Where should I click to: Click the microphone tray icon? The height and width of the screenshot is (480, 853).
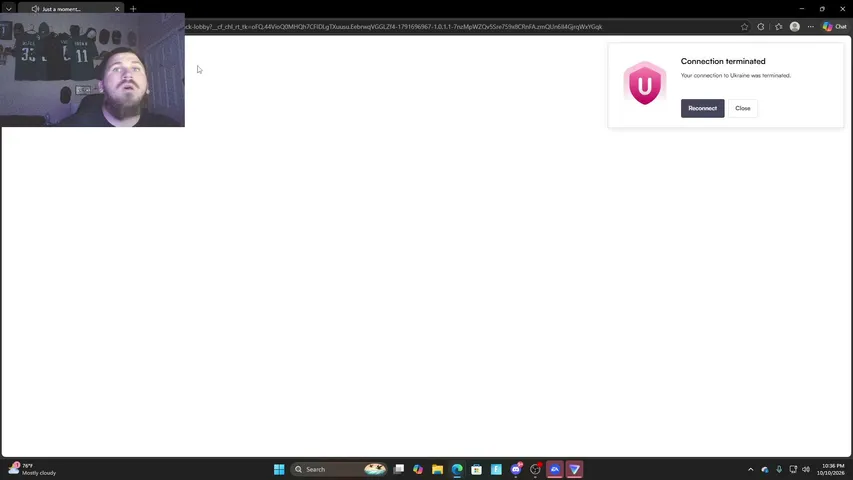click(x=779, y=469)
